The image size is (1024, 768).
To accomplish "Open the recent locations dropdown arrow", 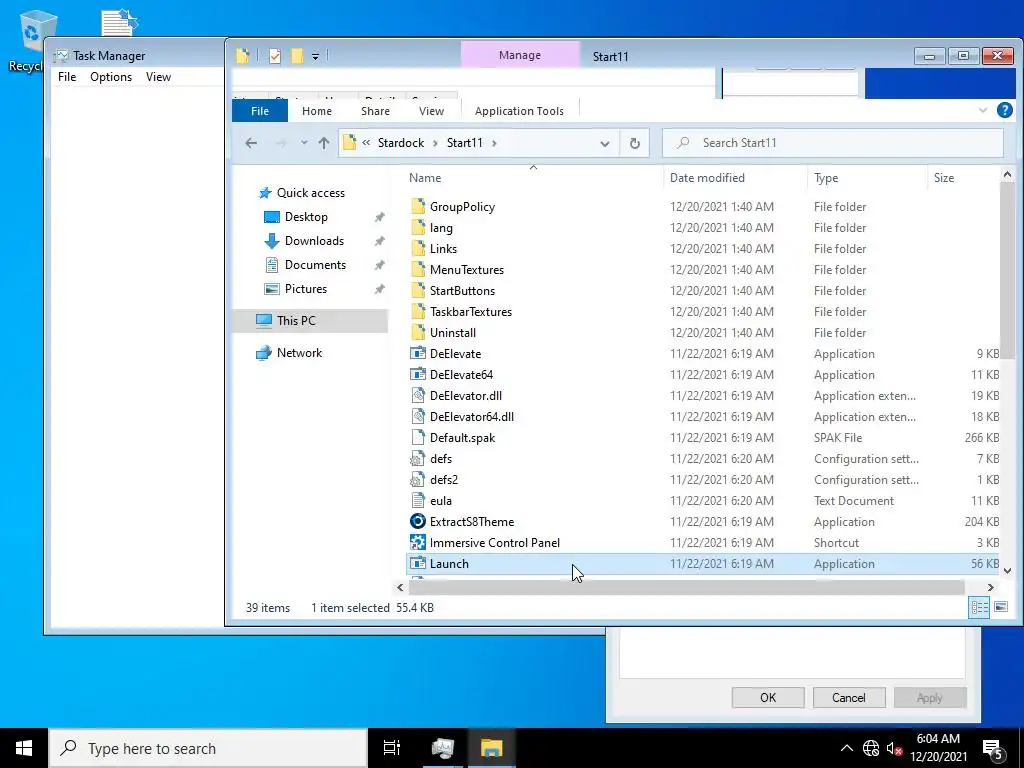I will 304,143.
